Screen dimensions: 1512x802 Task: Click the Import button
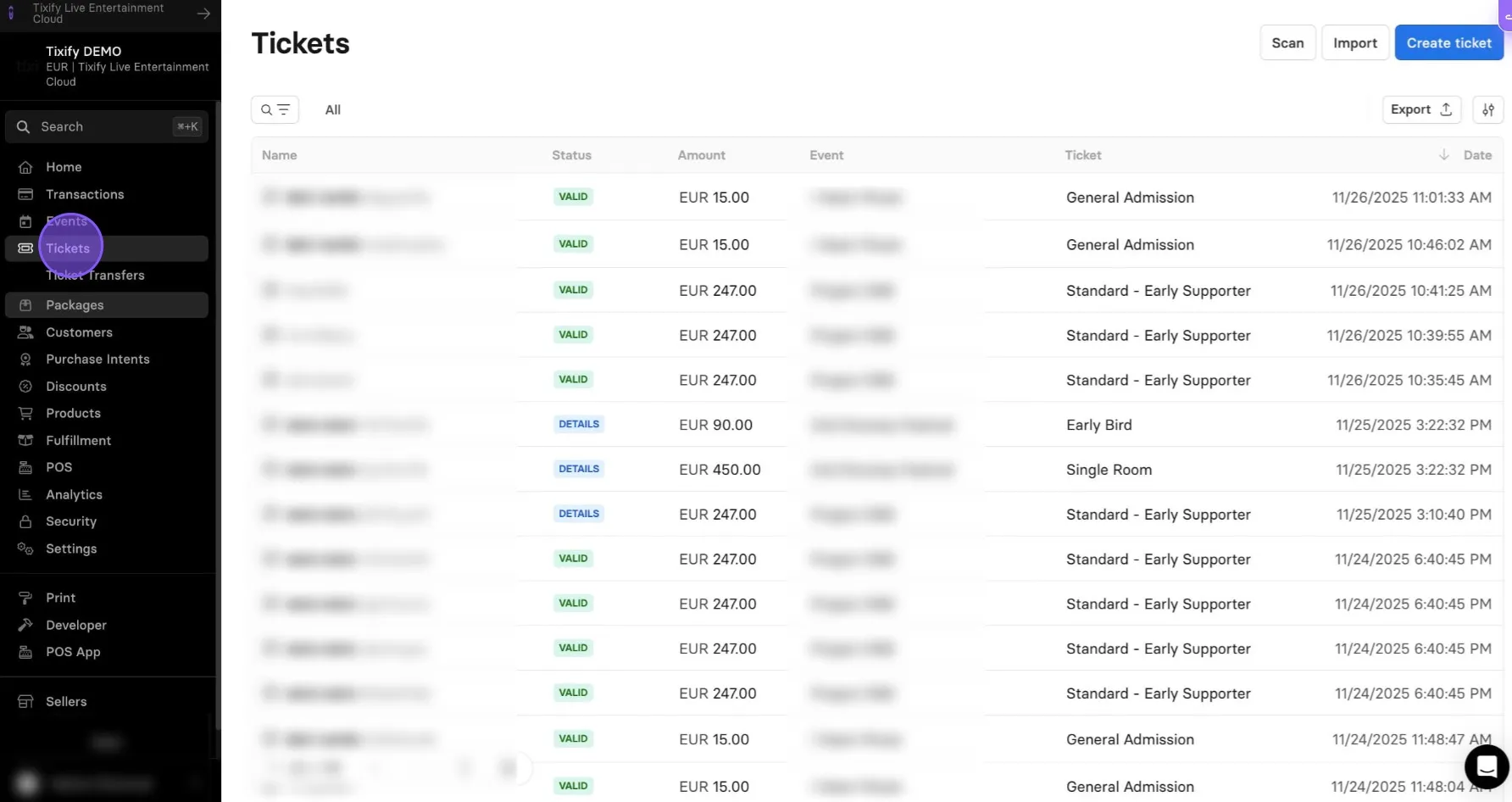pos(1354,43)
